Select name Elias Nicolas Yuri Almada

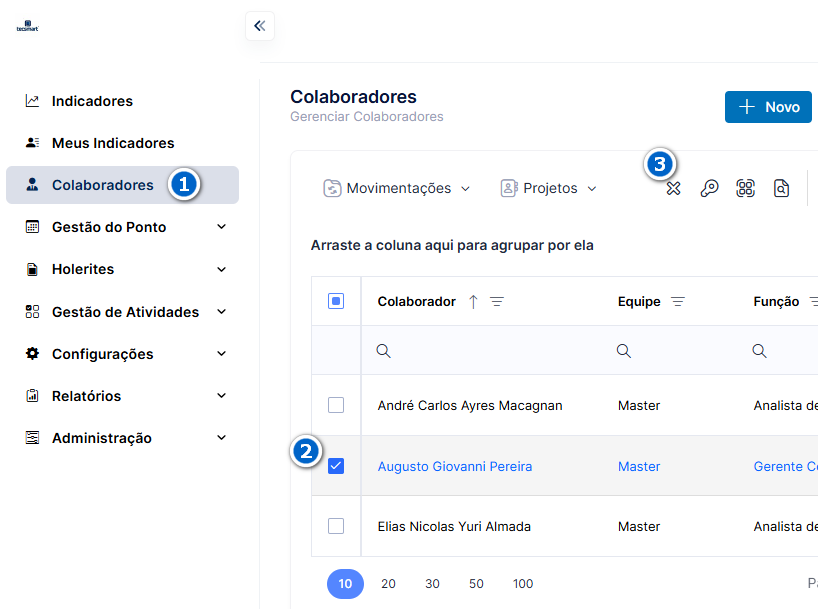click(x=454, y=527)
